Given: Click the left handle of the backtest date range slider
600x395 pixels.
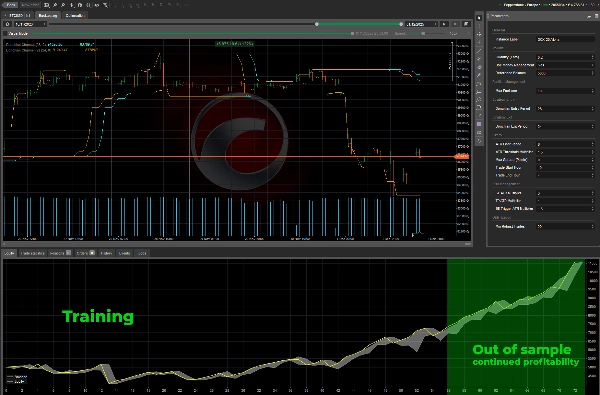Looking at the screenshot, I should tap(317, 24).
